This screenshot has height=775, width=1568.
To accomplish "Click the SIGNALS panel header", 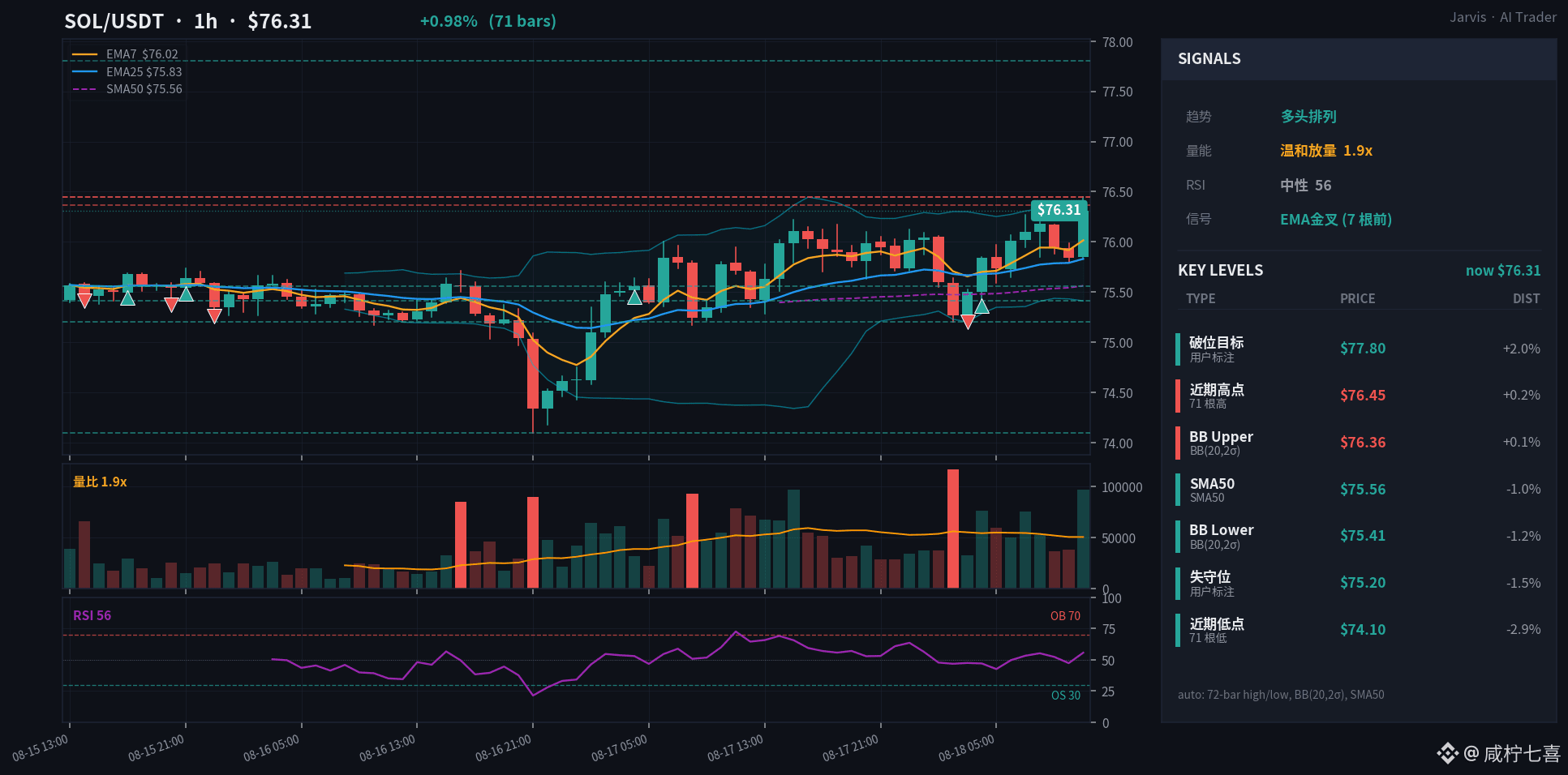I will 1359,59.
